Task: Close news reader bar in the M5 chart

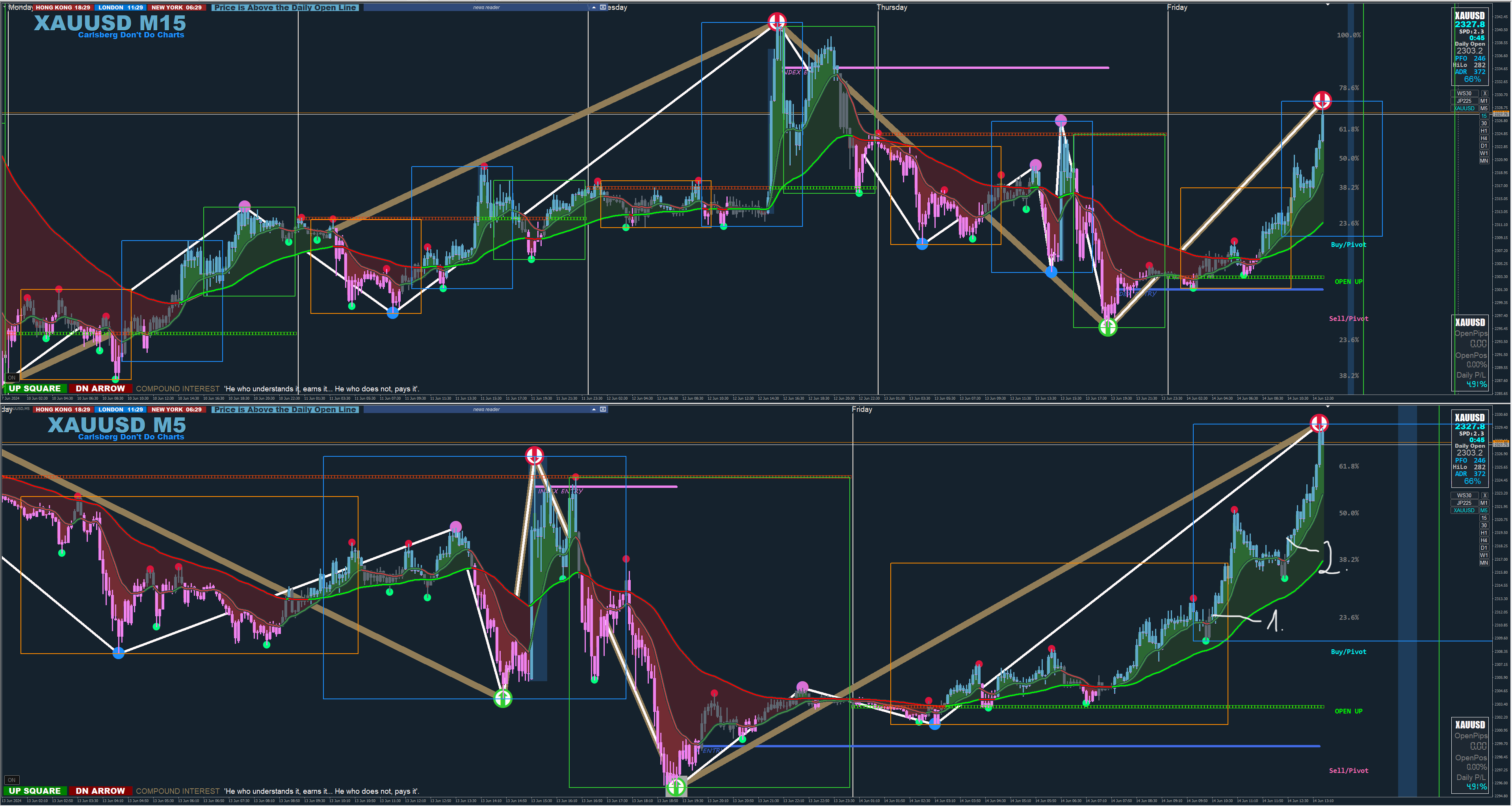Action: coord(603,409)
